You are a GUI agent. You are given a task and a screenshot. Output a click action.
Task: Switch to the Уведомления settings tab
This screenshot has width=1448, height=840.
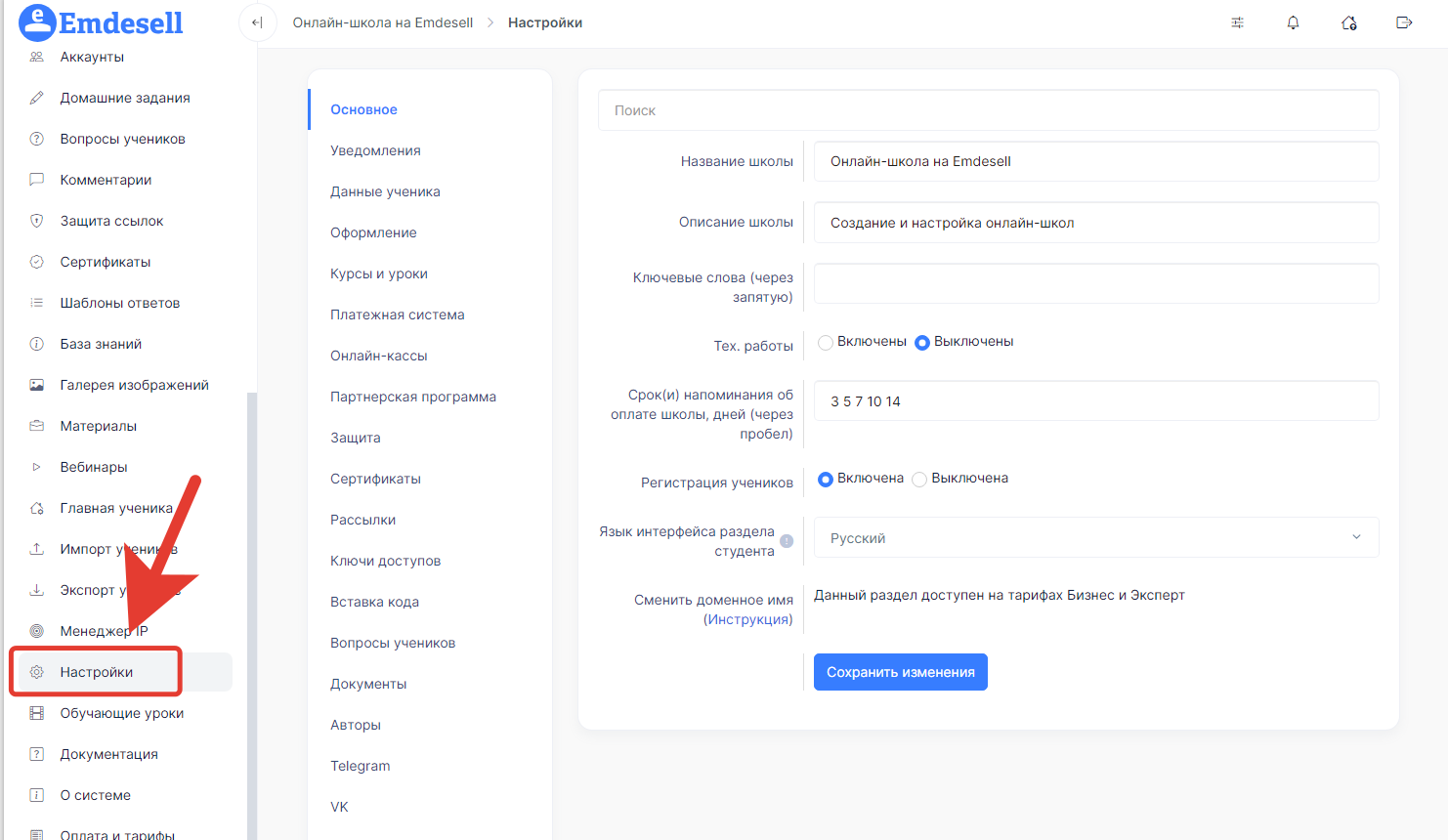click(375, 150)
